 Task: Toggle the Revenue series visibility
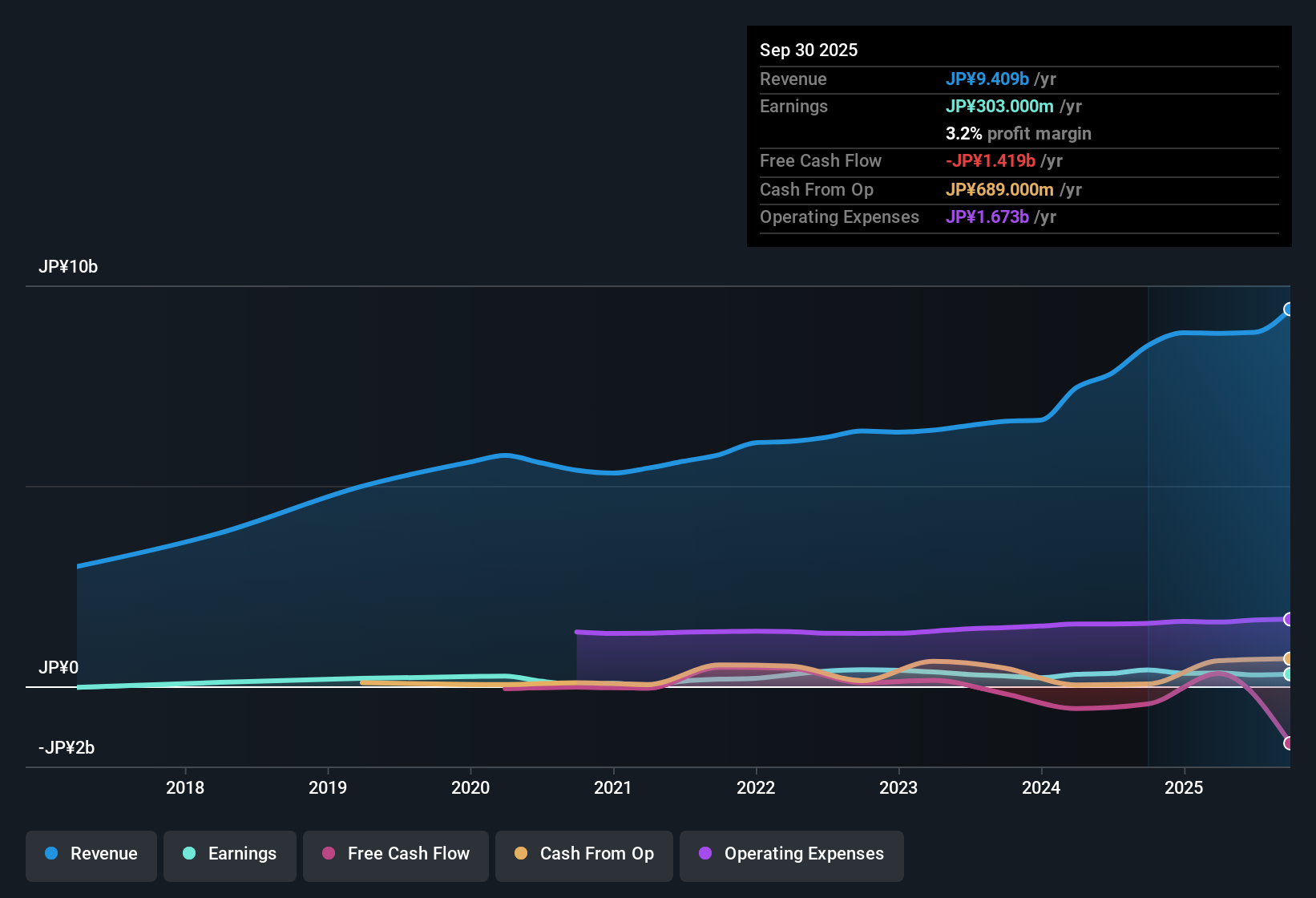(x=91, y=854)
